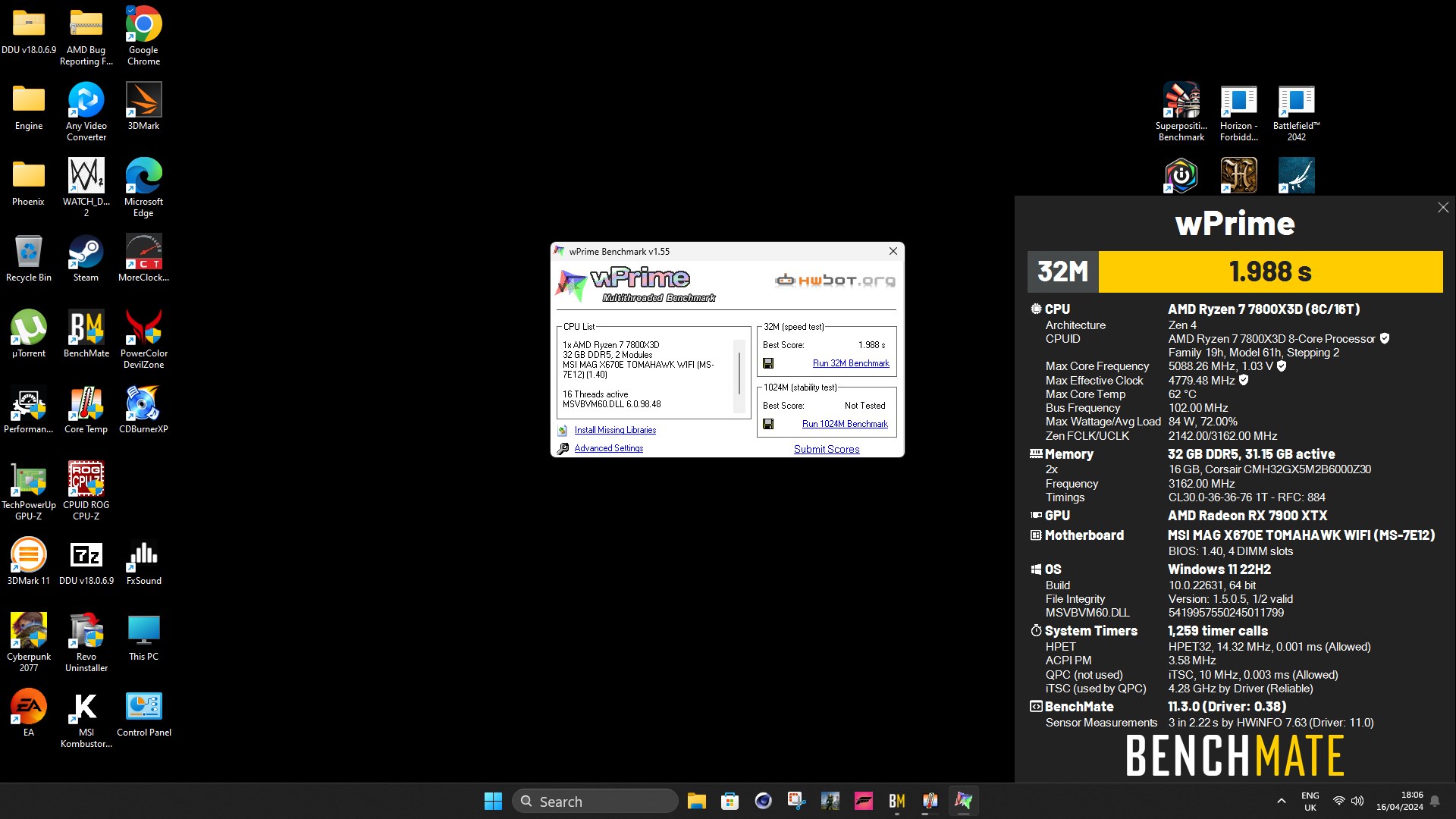This screenshot has height=819, width=1456.
Task: Open MoreClockTool desktop icon
Action: (x=143, y=258)
